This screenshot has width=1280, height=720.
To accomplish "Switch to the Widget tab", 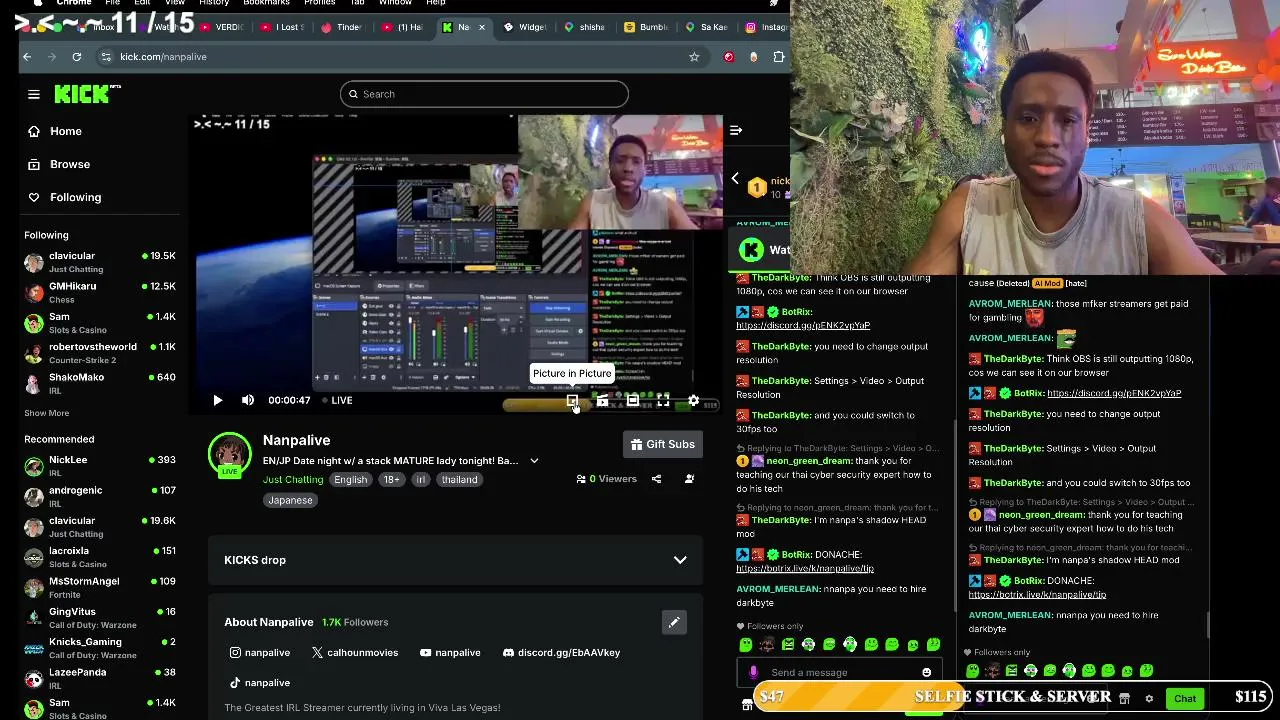I will point(524,27).
